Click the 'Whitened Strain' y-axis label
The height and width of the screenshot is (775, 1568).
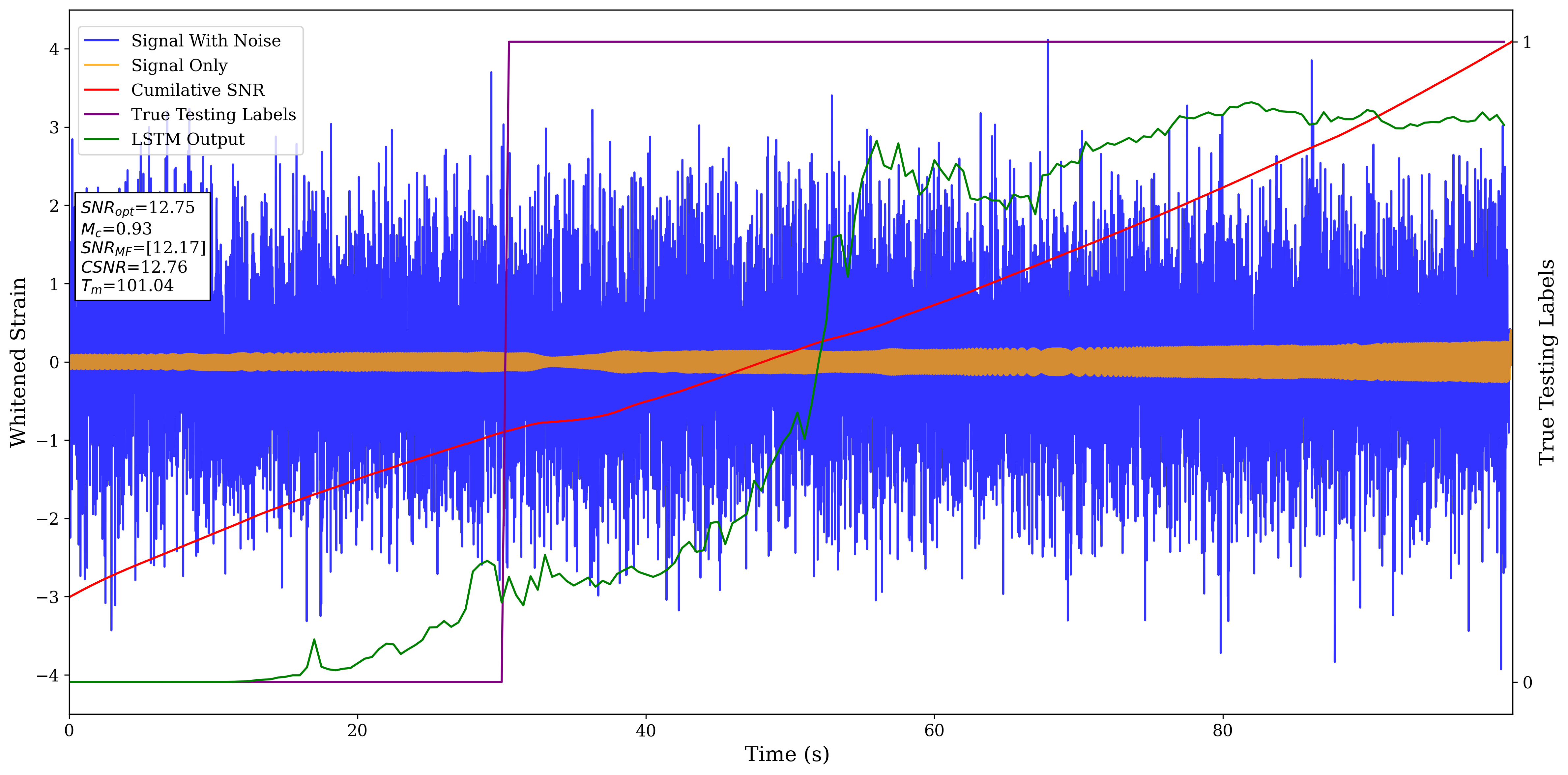[x=18, y=362]
